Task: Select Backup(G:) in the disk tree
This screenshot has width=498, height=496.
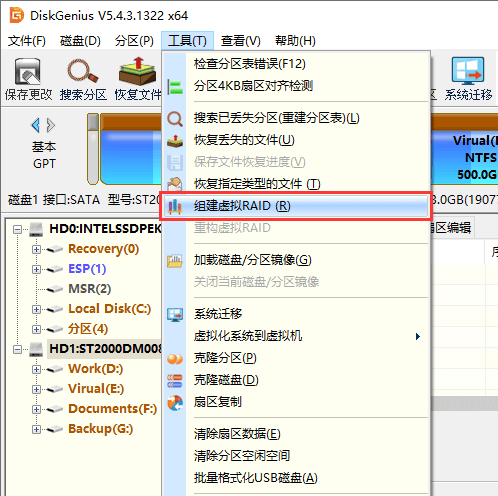Action: coord(100,429)
